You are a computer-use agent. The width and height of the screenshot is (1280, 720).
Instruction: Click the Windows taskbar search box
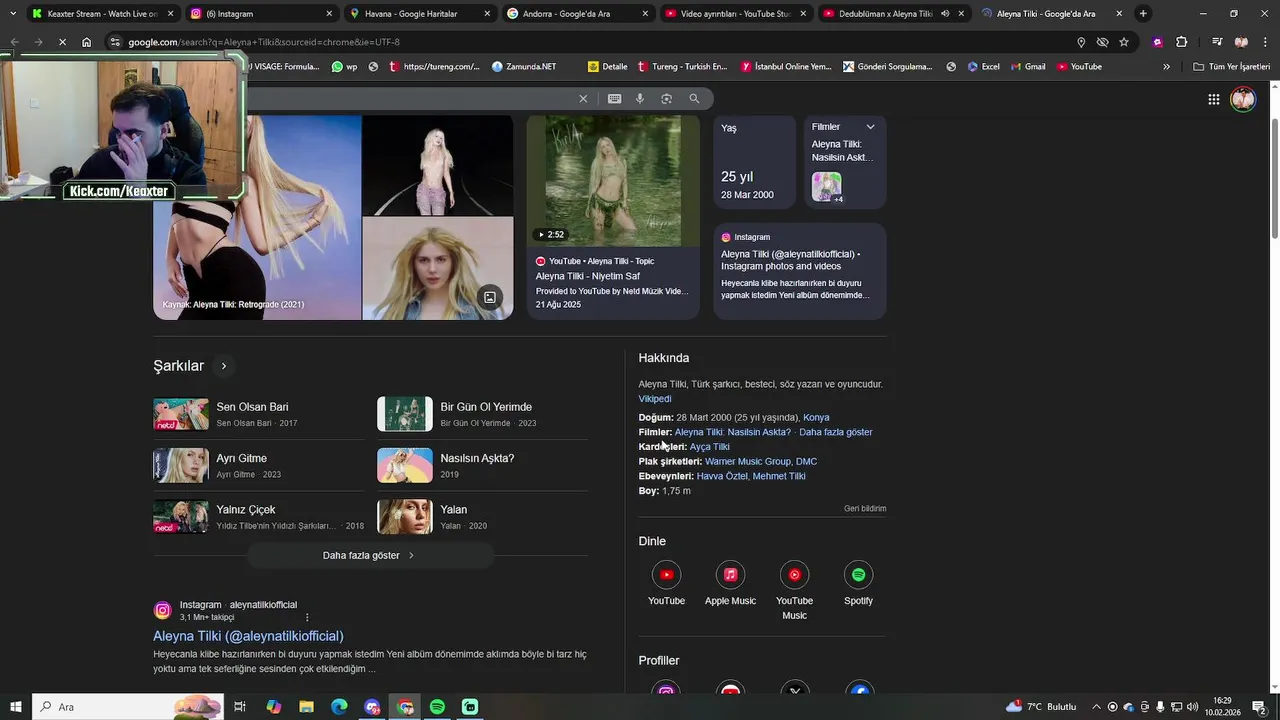tap(128, 707)
